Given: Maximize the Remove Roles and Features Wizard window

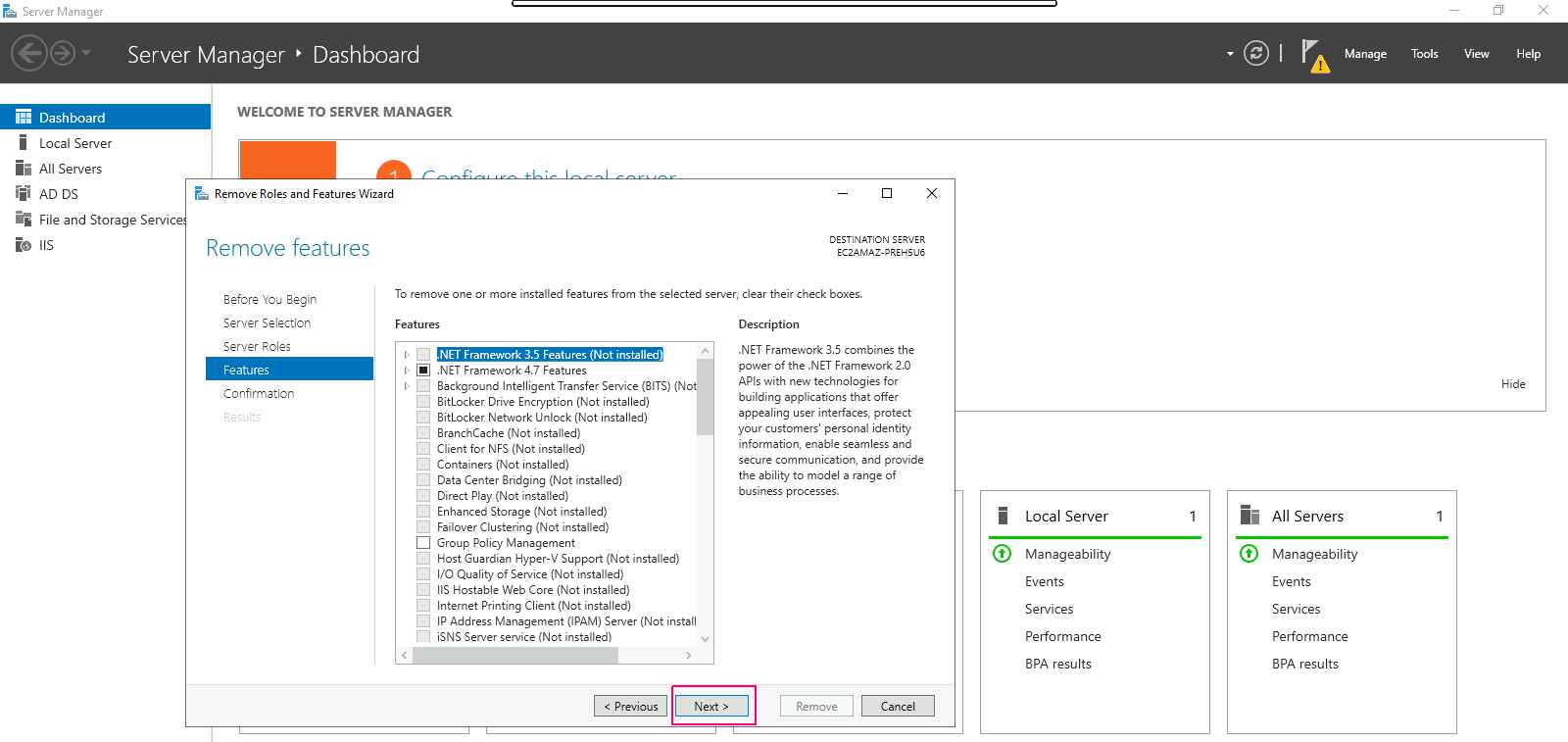Looking at the screenshot, I should pos(887,193).
